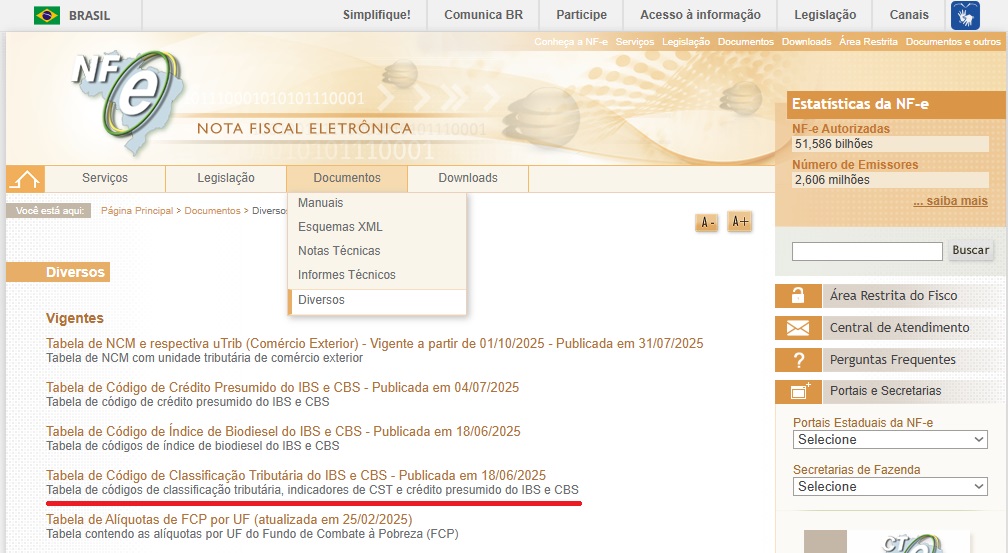Click the saiba mais statistics link
Screen dimensions: 1008x553
point(950,201)
